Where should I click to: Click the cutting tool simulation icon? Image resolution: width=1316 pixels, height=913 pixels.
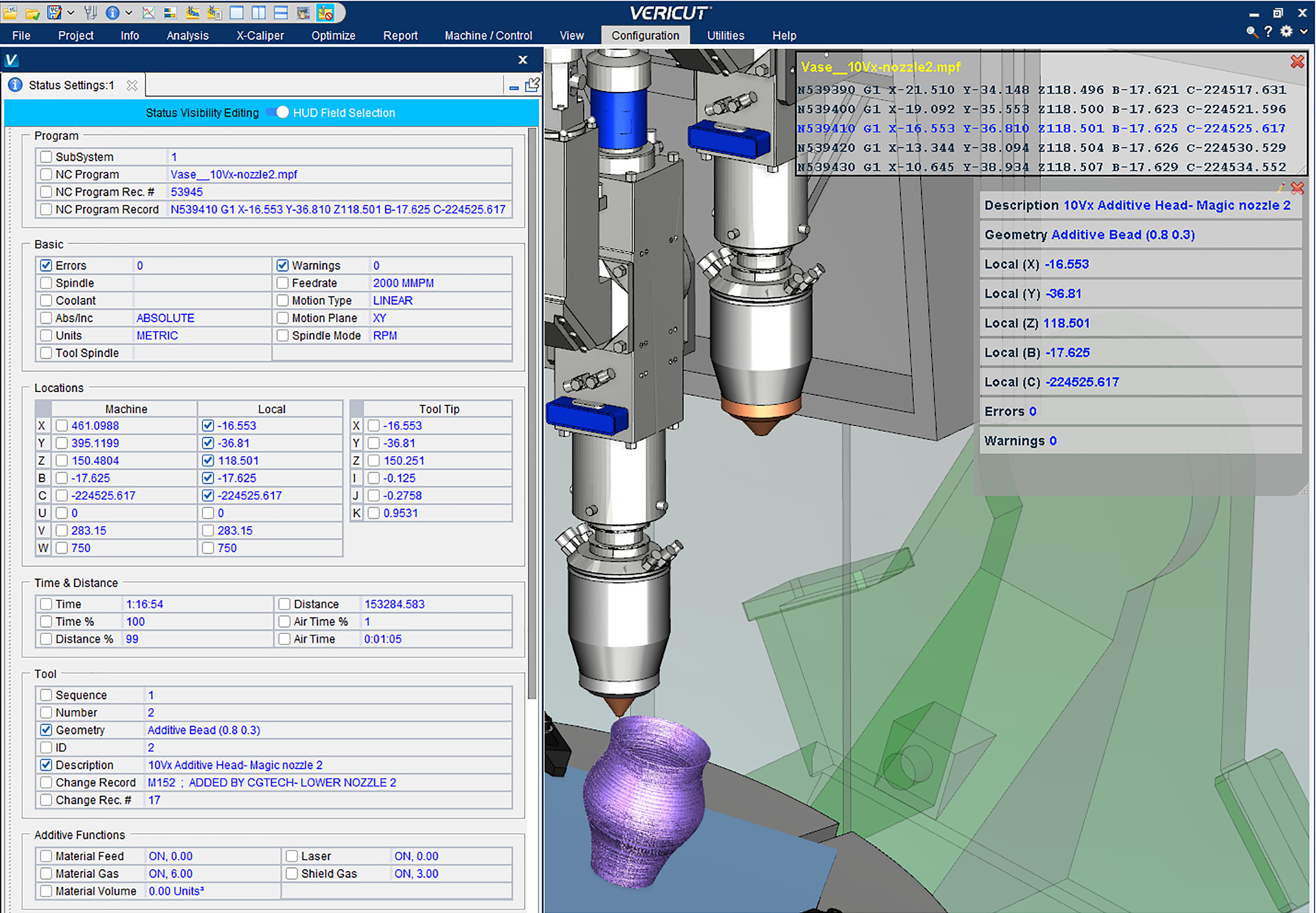(x=192, y=12)
